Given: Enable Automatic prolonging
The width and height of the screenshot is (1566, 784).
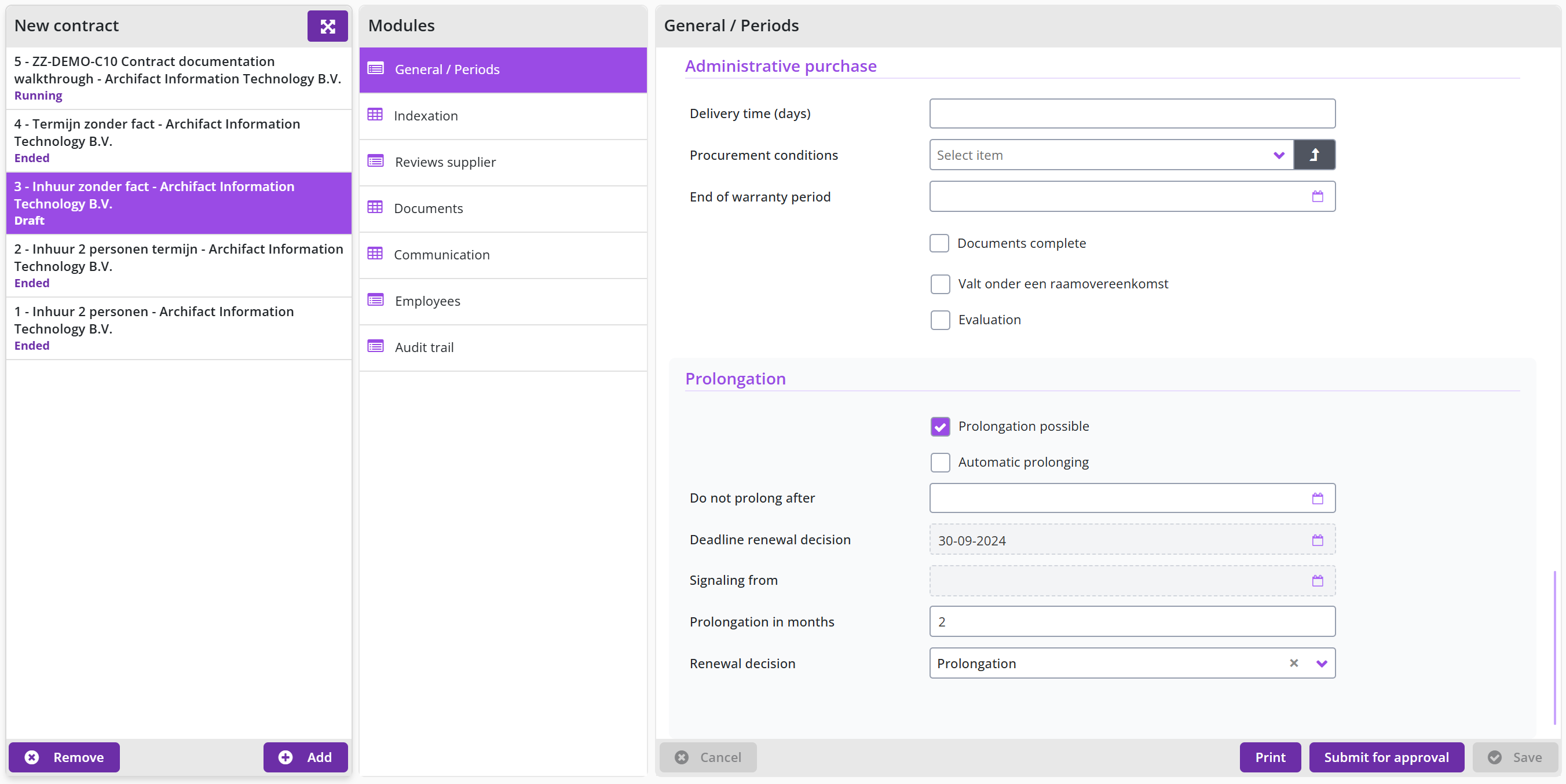Looking at the screenshot, I should pos(941,463).
